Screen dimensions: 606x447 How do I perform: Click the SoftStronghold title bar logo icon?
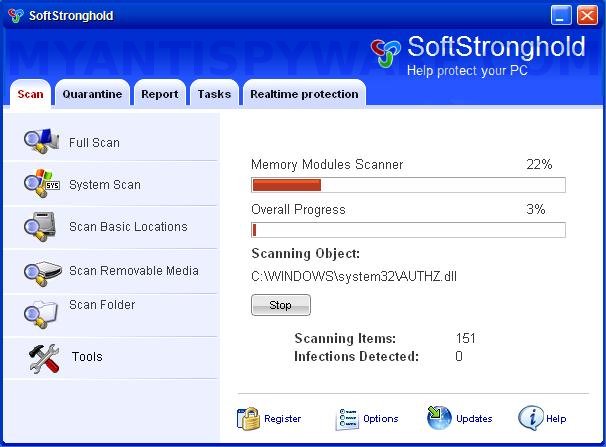[x=16, y=15]
